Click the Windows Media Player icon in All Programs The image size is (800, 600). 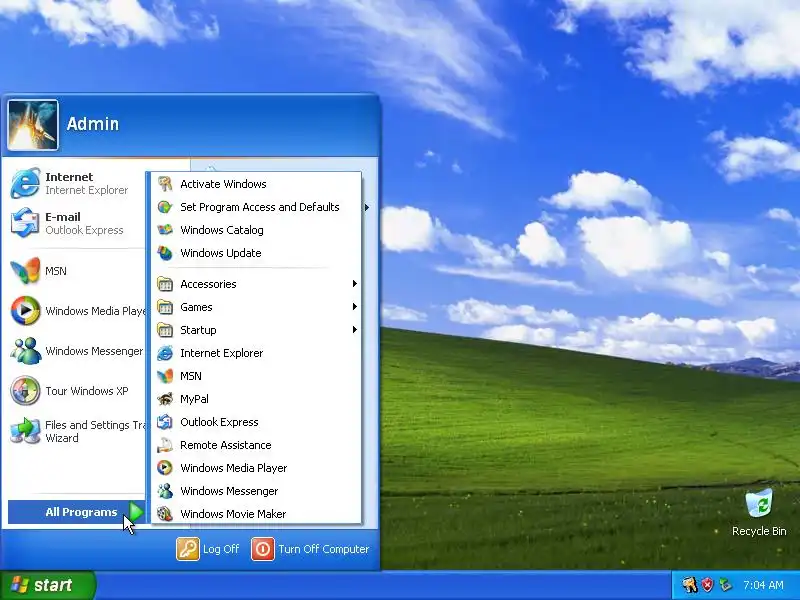pyautogui.click(x=165, y=468)
